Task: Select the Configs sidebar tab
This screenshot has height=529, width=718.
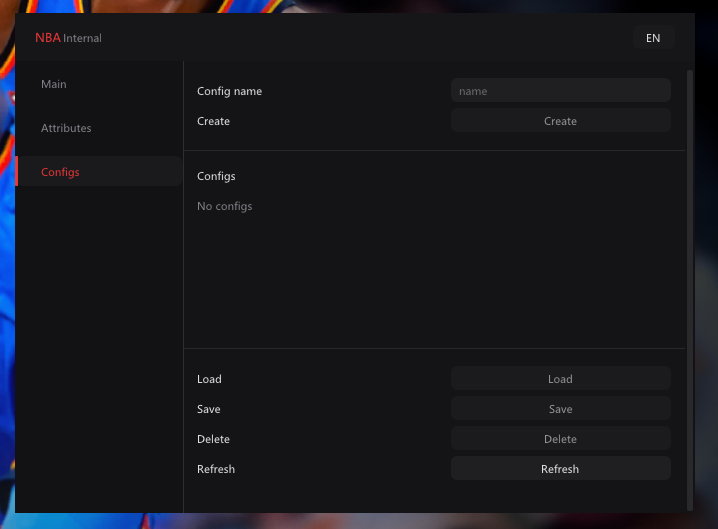Action: pos(99,172)
